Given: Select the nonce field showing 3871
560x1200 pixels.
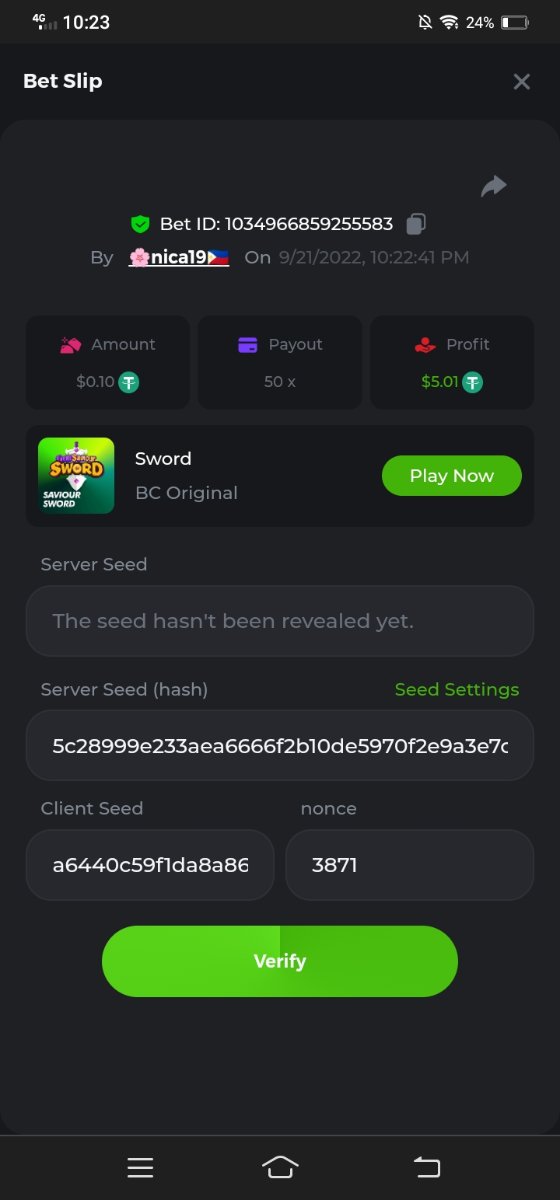Looking at the screenshot, I should click(410, 865).
